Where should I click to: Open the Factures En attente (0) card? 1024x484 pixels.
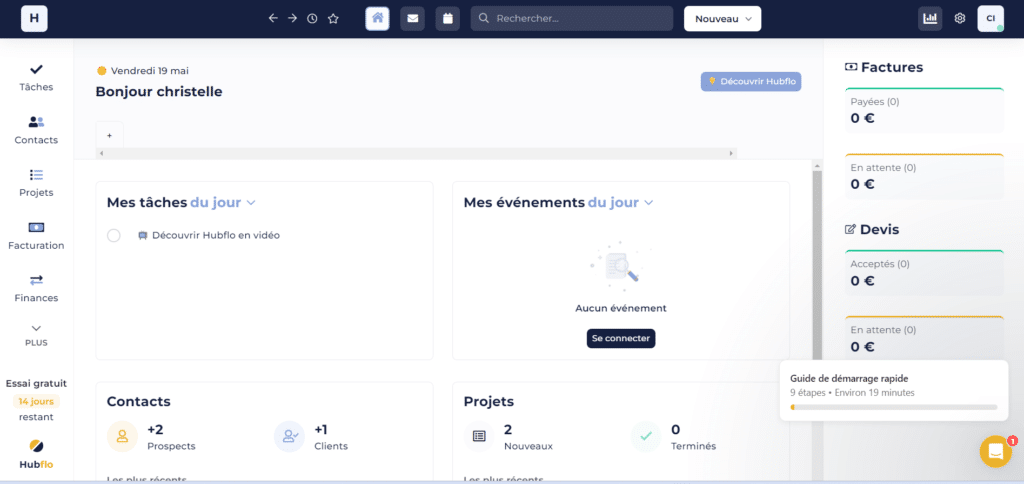924,176
